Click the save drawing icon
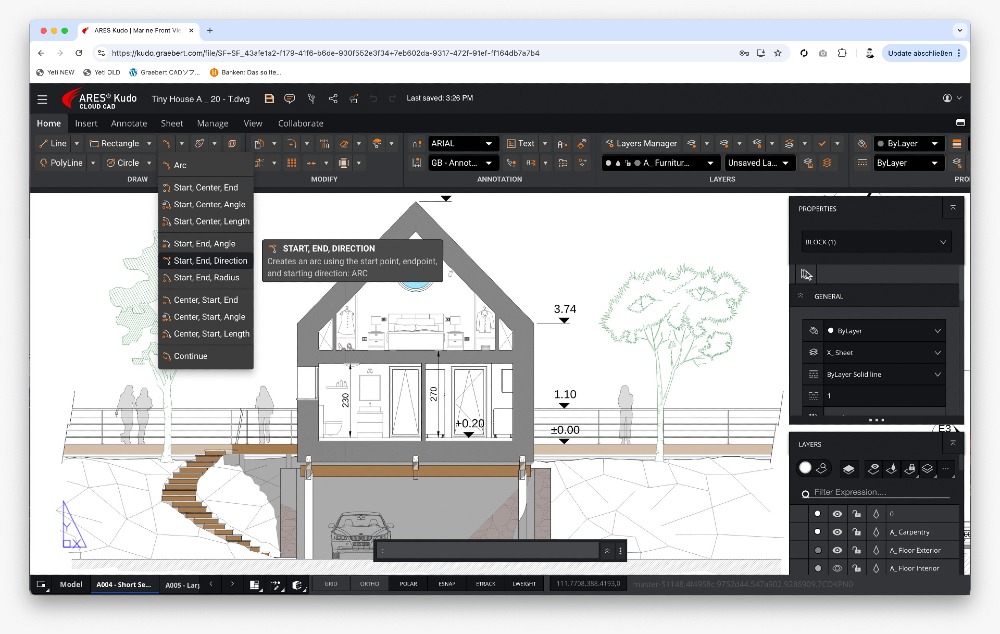This screenshot has height=634, width=1000. tap(269, 98)
